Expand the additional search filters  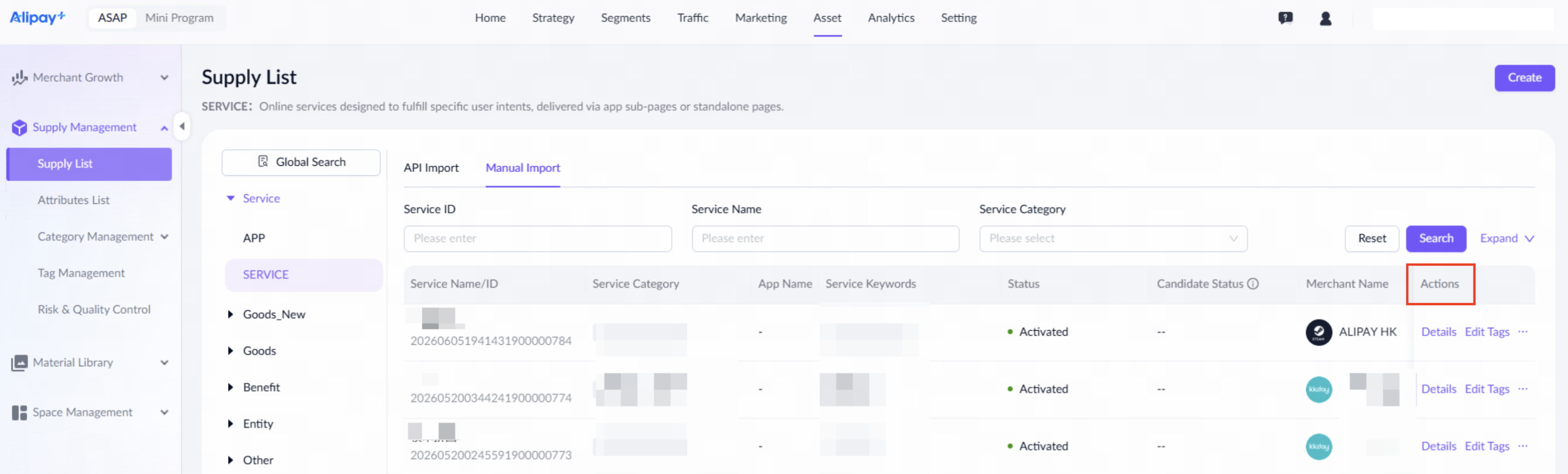pyautogui.click(x=1507, y=238)
